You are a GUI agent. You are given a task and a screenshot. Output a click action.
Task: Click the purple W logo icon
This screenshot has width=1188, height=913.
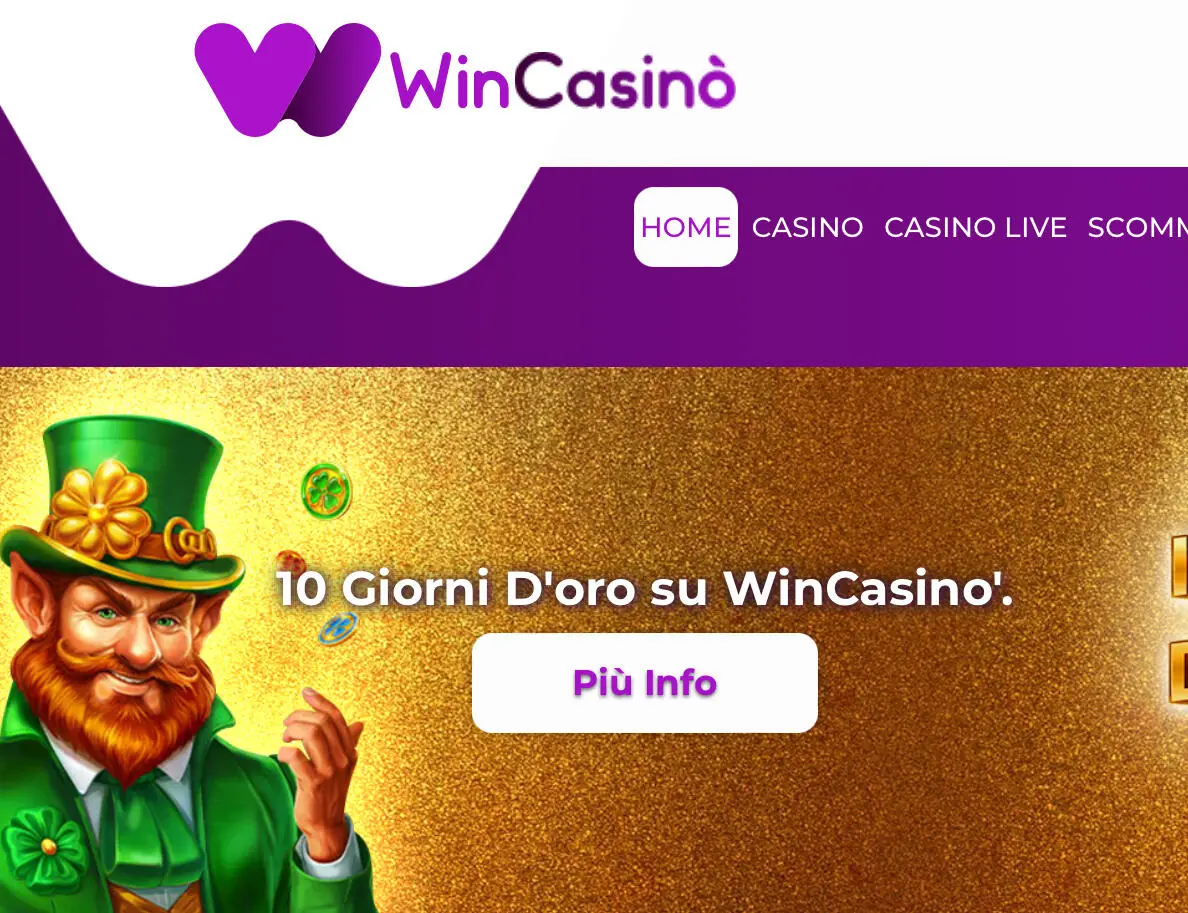tap(287, 80)
